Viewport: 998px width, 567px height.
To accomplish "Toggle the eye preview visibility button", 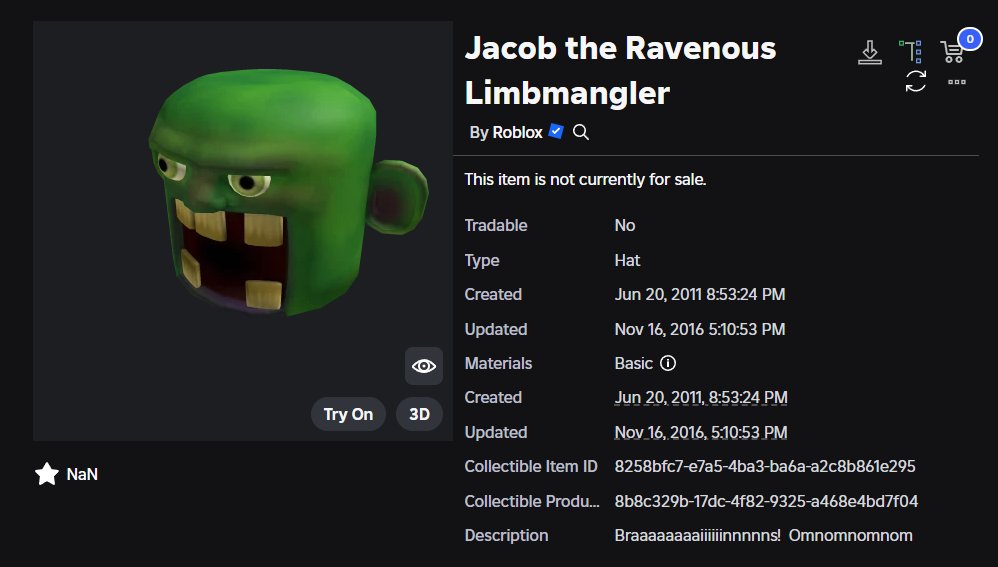I will click(x=424, y=366).
